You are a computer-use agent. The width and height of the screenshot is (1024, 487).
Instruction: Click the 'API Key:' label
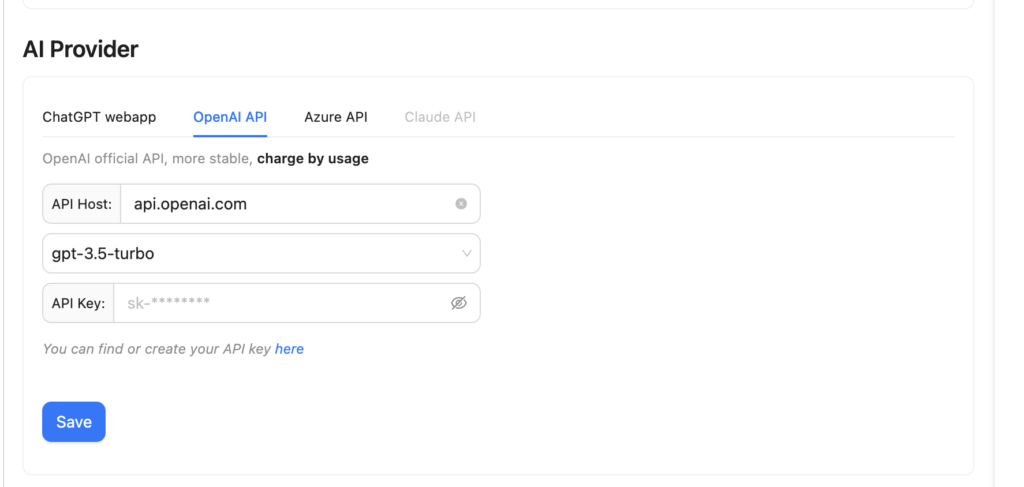(78, 303)
